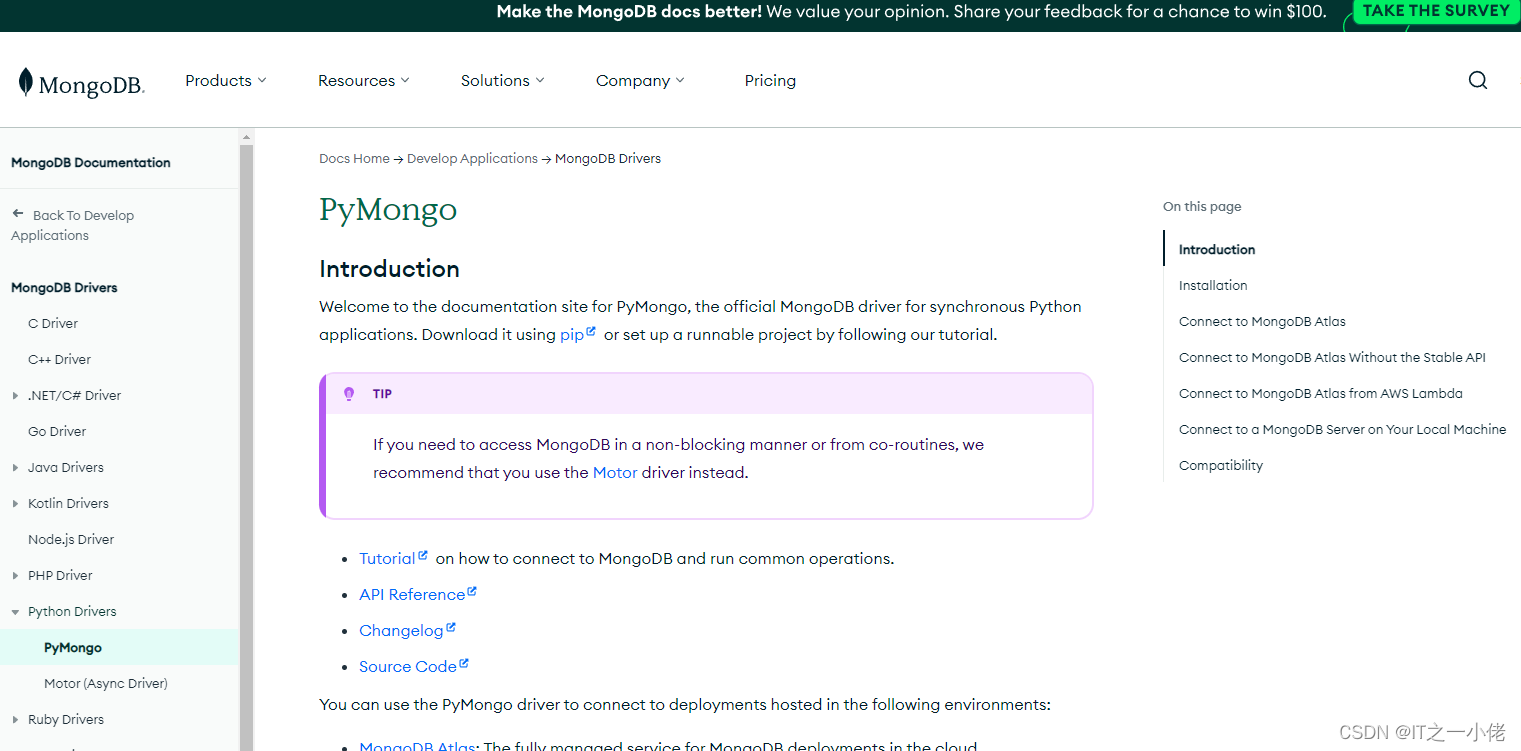Open the MongoDB Drivers breadcrumb
Viewport: 1521px width, 751px height.
pos(608,158)
